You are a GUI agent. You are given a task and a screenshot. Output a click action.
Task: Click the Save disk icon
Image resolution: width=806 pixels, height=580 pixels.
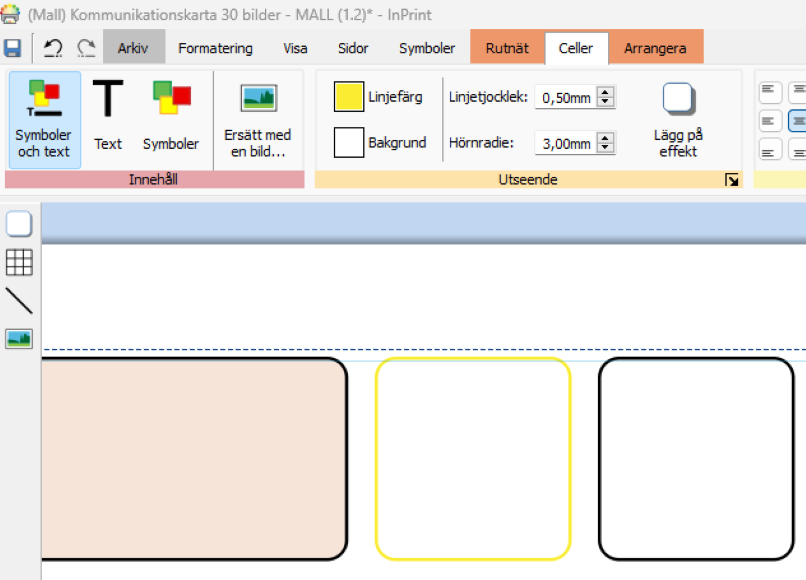click(x=13, y=48)
